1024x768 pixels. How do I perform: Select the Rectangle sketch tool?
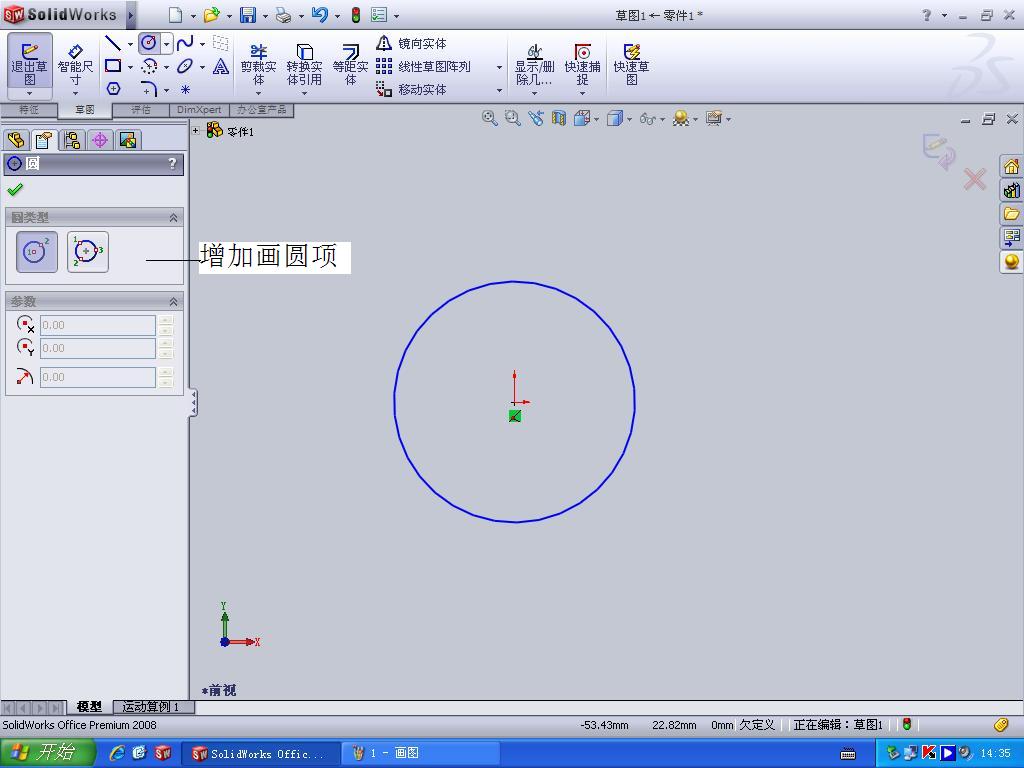[113, 66]
